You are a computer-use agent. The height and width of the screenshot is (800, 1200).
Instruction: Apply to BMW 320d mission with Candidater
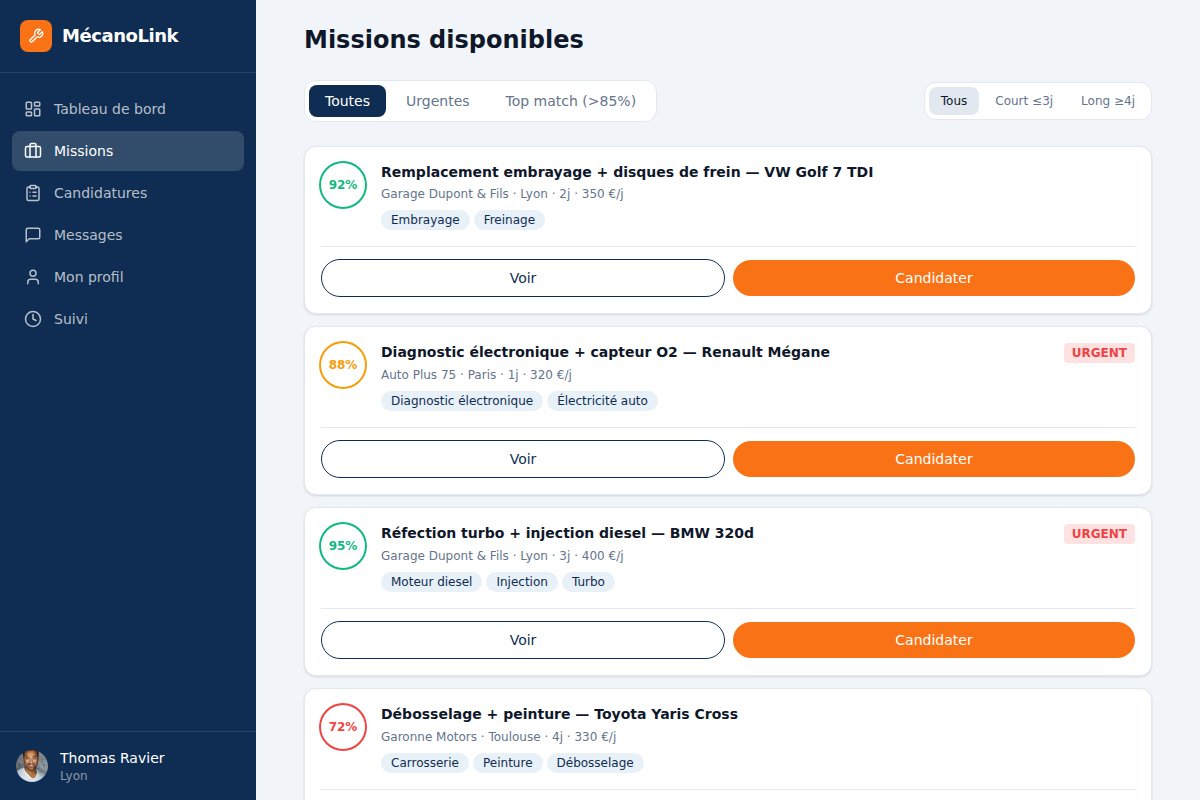(x=934, y=640)
